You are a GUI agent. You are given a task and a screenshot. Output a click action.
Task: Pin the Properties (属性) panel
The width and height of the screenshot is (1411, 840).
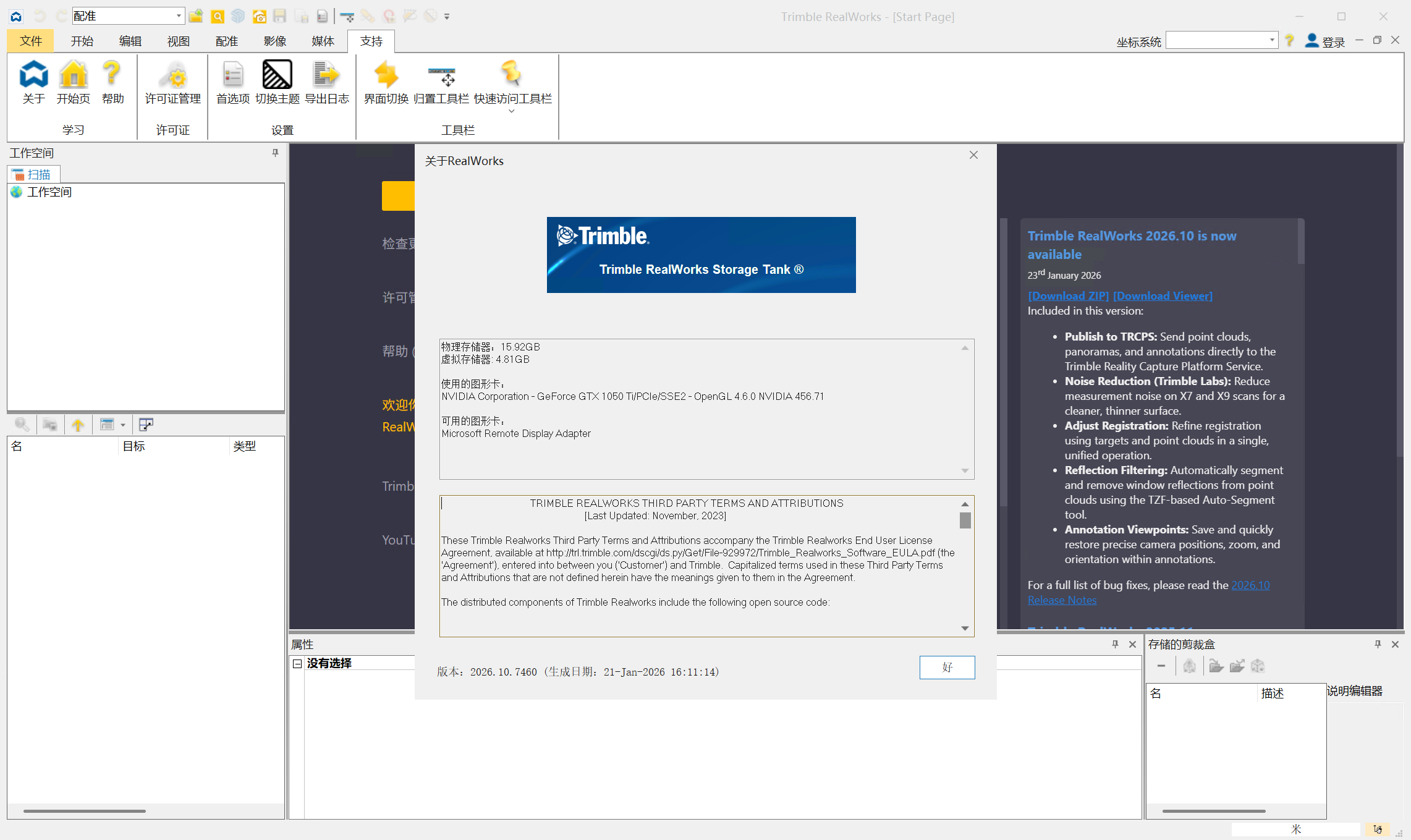tap(1115, 644)
